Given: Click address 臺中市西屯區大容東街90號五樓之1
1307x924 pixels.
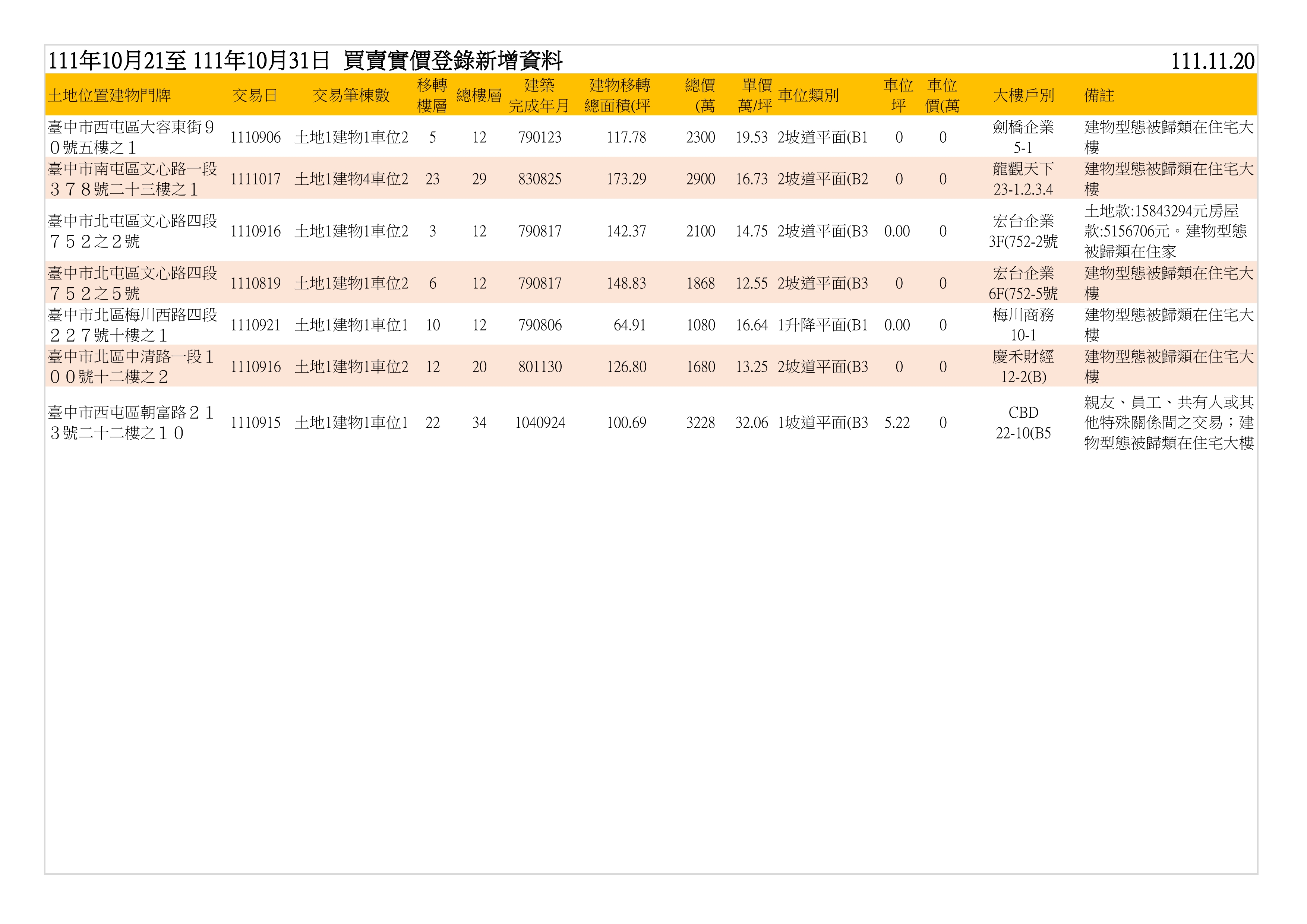Looking at the screenshot, I should pos(132,137).
